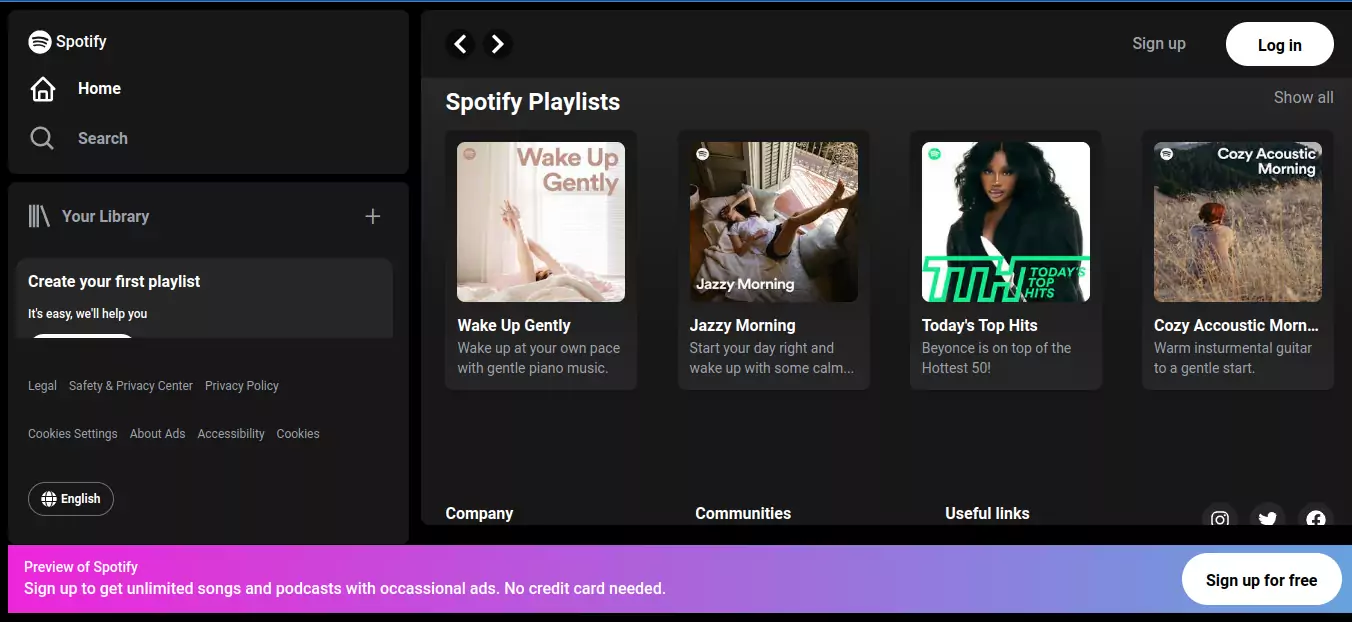The height and width of the screenshot is (622, 1352).
Task: Open Cookies Settings
Action: click(x=72, y=433)
